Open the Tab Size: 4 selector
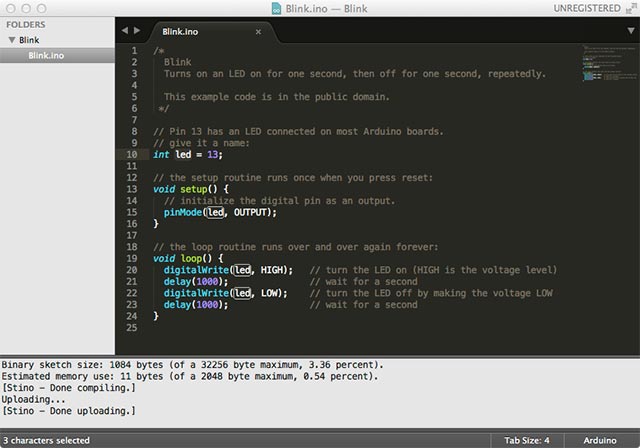640x448 pixels. click(527, 441)
